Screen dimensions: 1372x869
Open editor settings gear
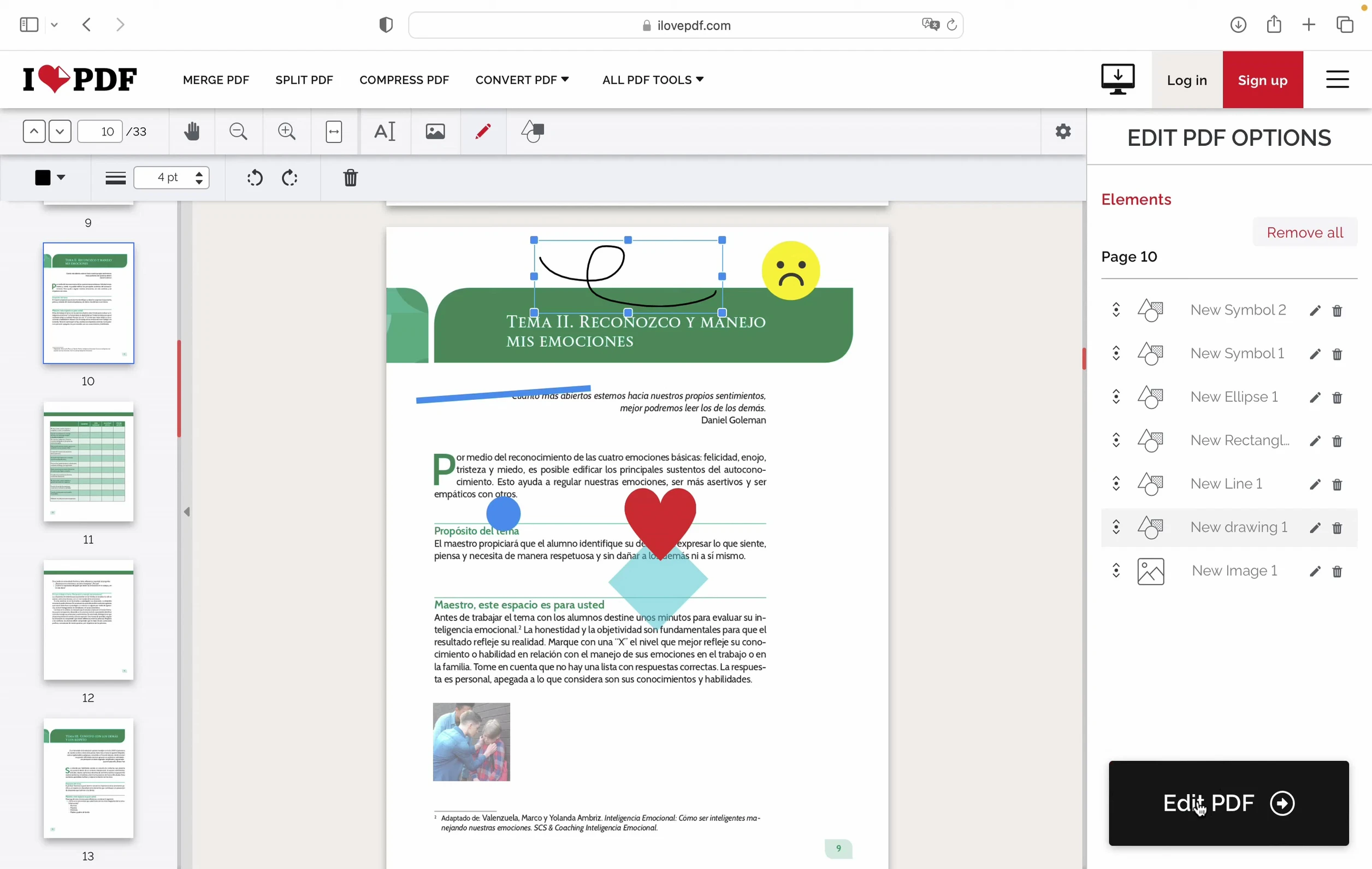tap(1063, 132)
